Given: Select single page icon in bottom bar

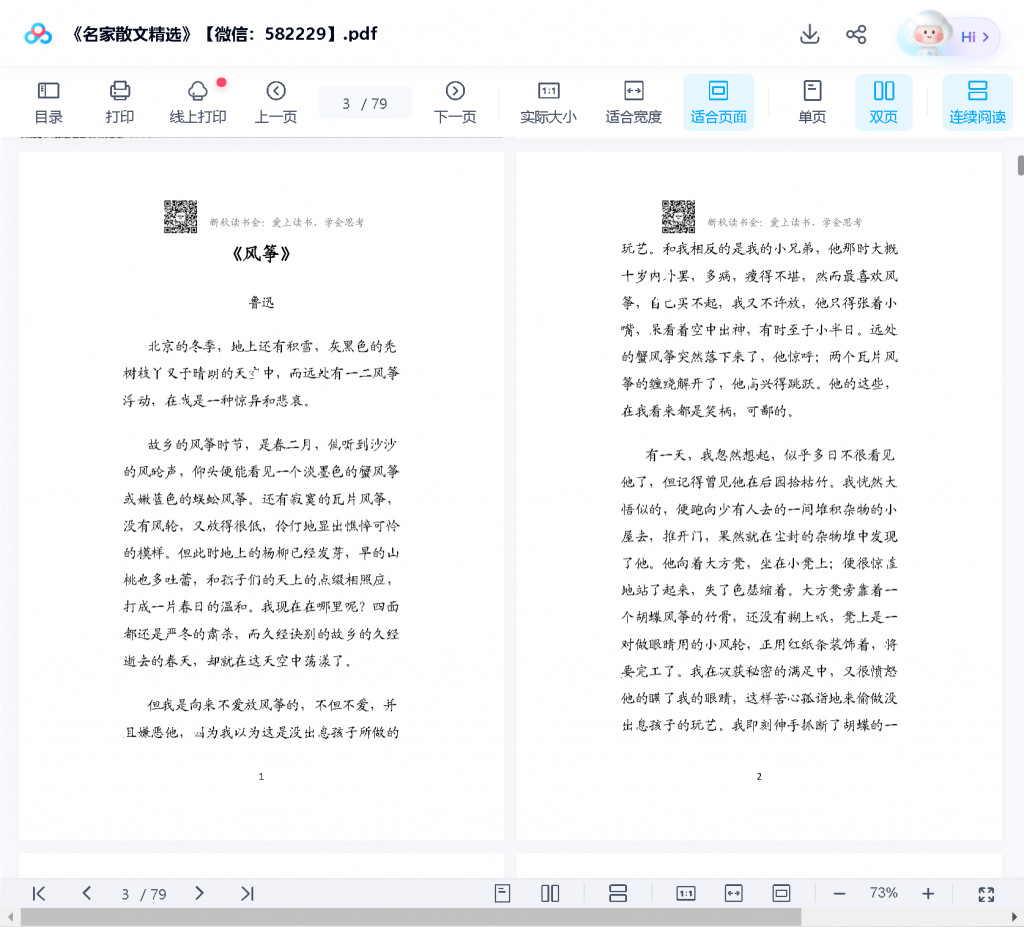Looking at the screenshot, I should 502,893.
